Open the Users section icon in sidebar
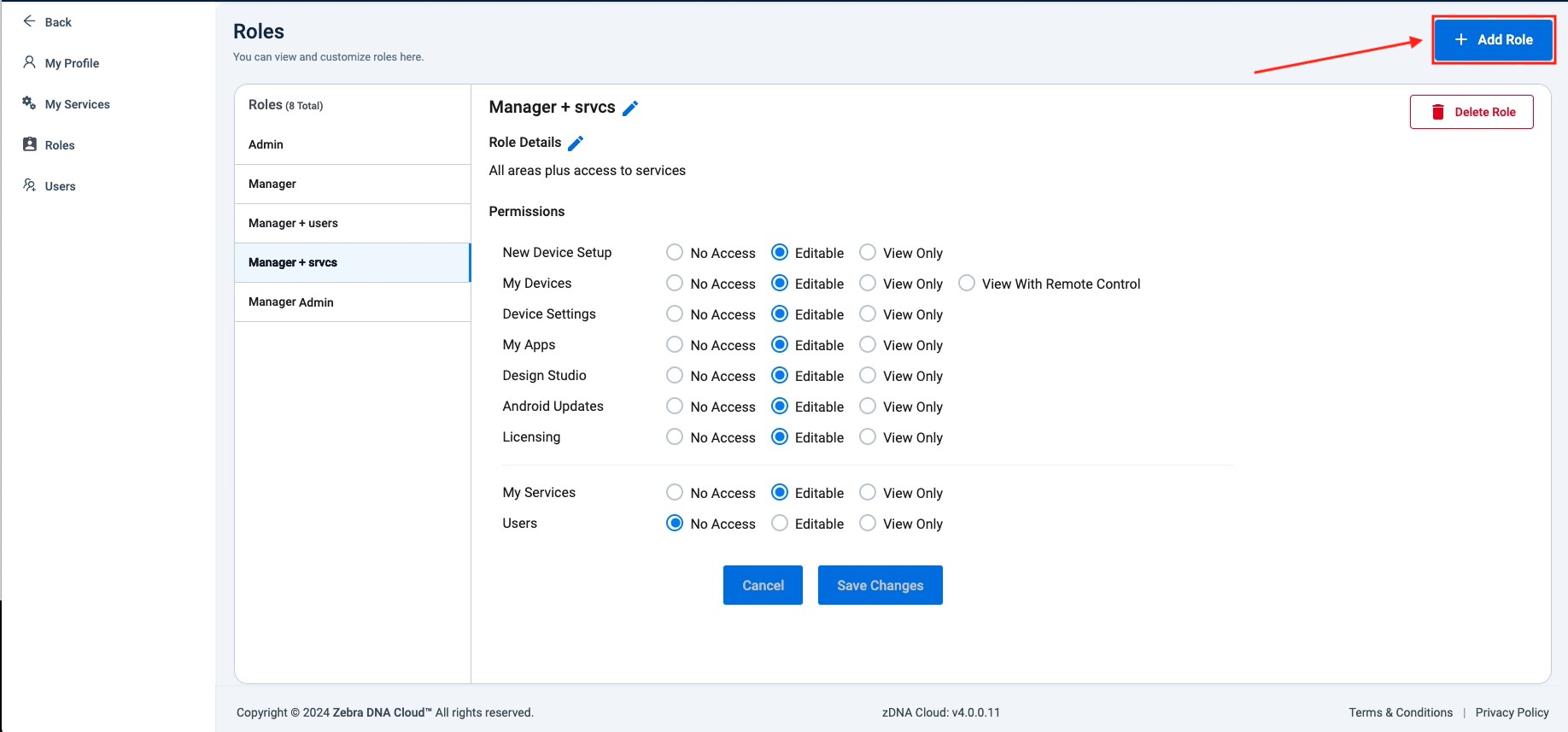 point(30,185)
